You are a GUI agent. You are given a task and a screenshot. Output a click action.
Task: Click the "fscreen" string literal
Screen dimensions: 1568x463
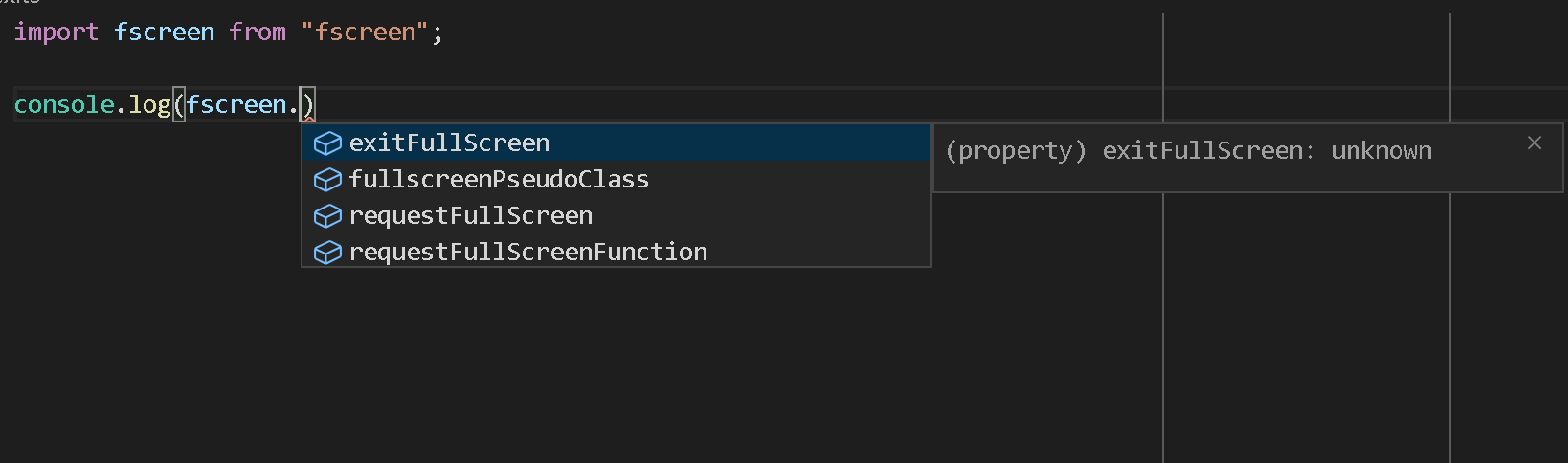pos(365,32)
